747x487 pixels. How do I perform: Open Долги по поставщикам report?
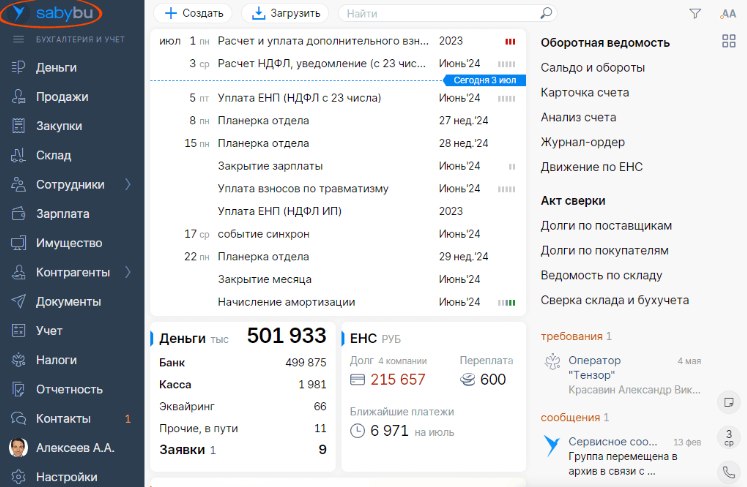click(x=606, y=226)
